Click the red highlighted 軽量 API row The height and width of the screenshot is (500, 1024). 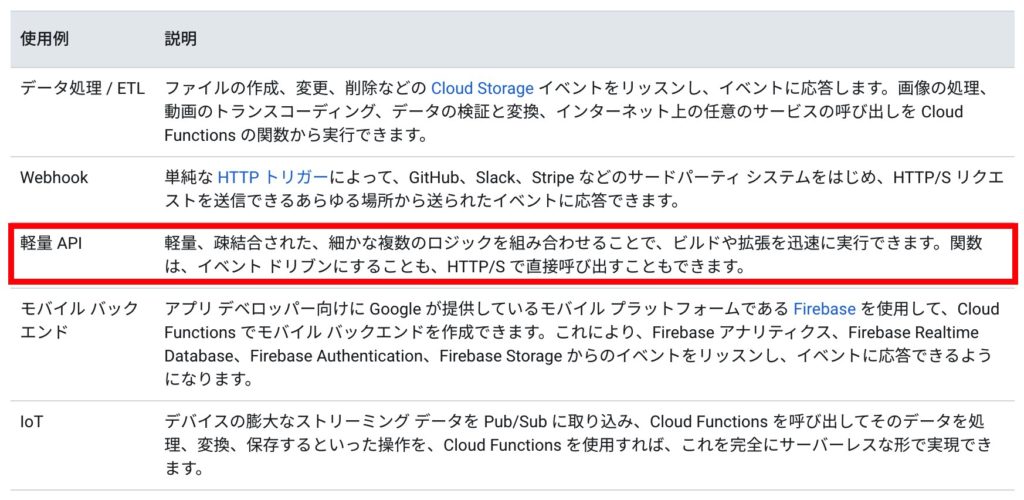tap(512, 255)
